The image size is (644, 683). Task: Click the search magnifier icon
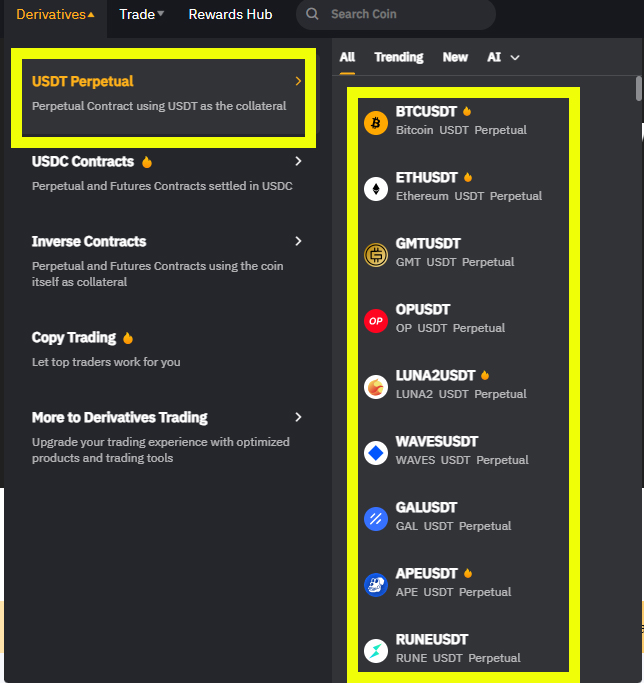click(312, 14)
